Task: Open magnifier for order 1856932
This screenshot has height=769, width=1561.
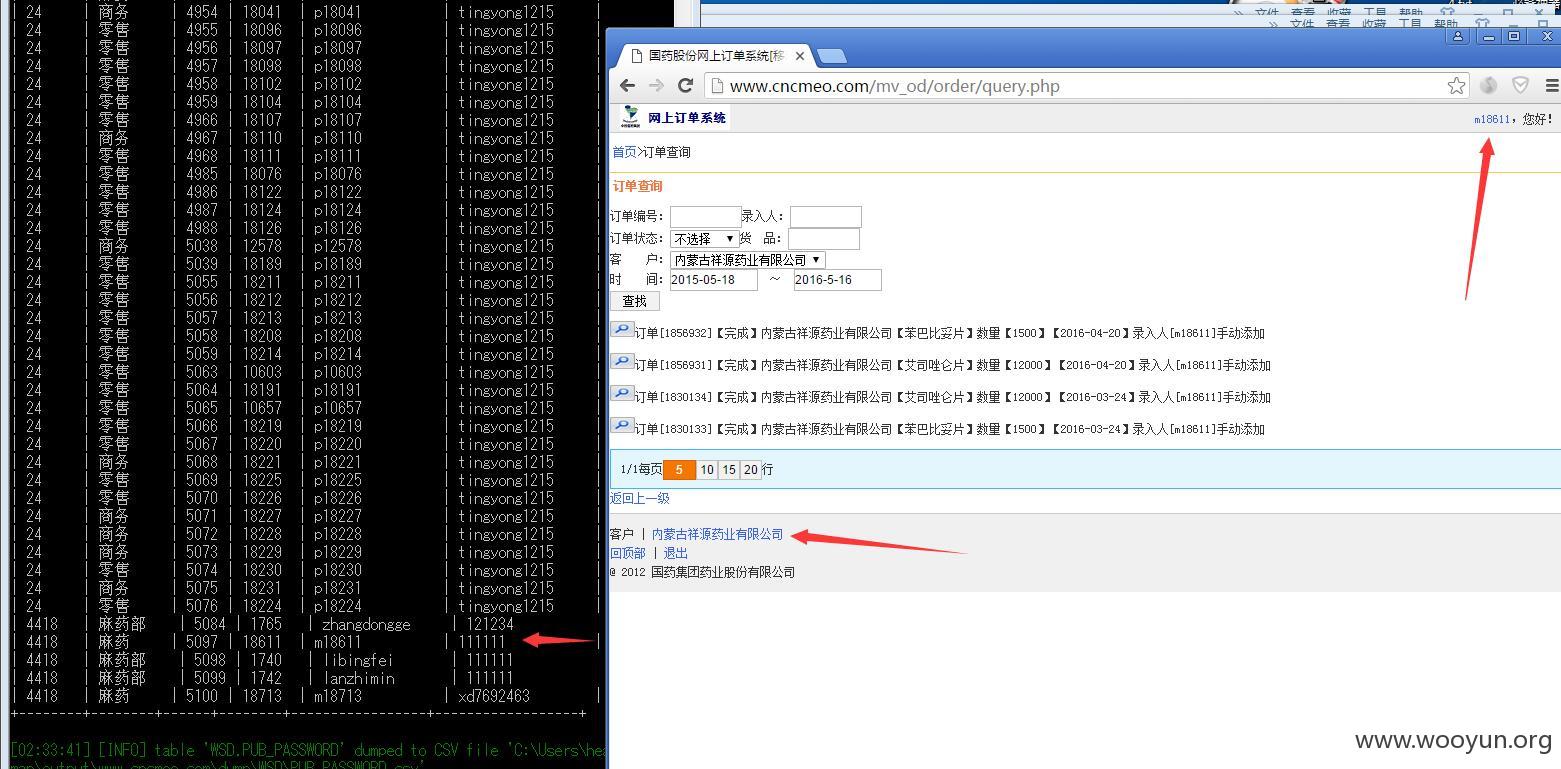Action: pos(622,330)
